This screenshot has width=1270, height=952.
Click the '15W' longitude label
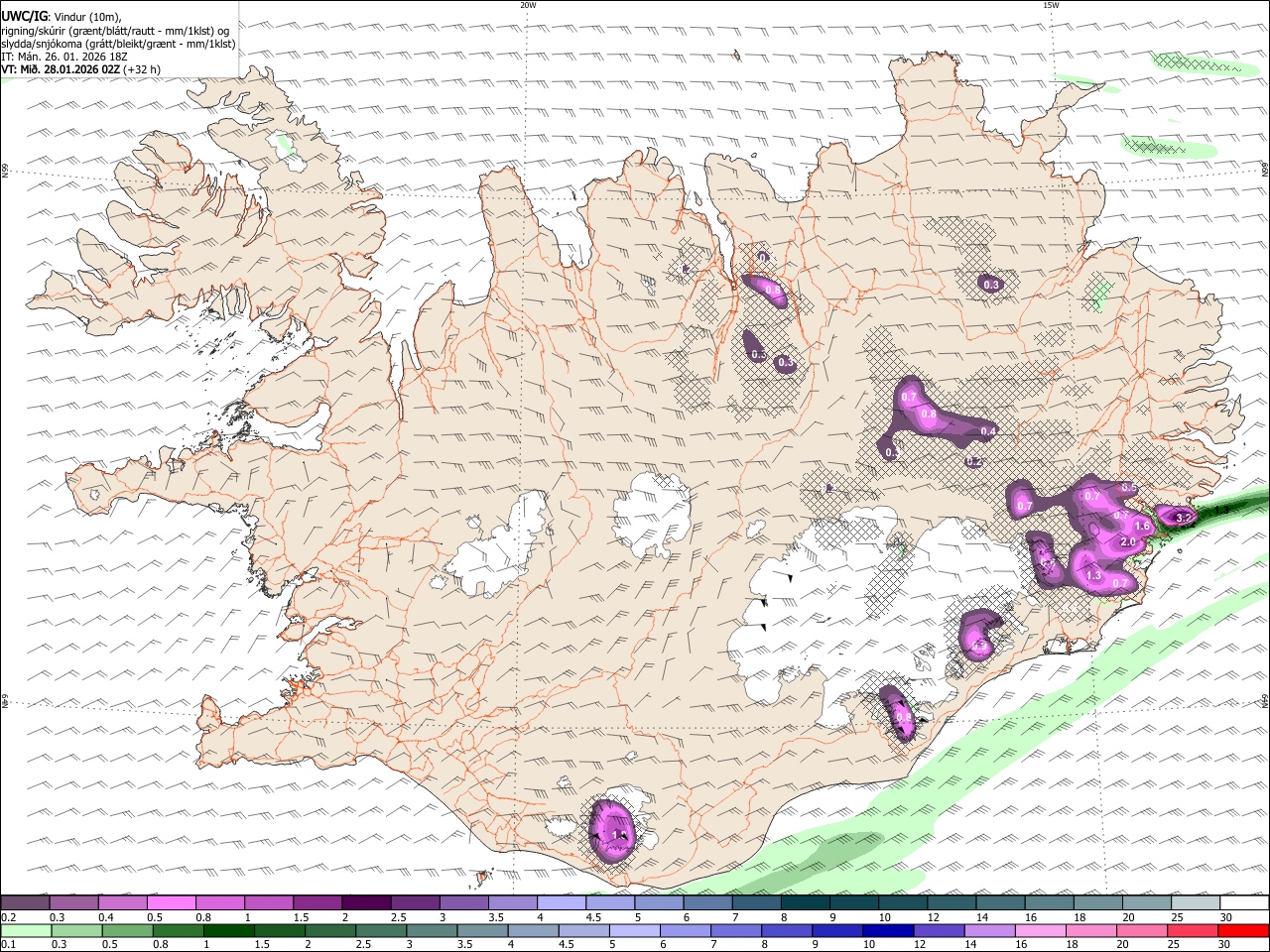[x=1051, y=5]
